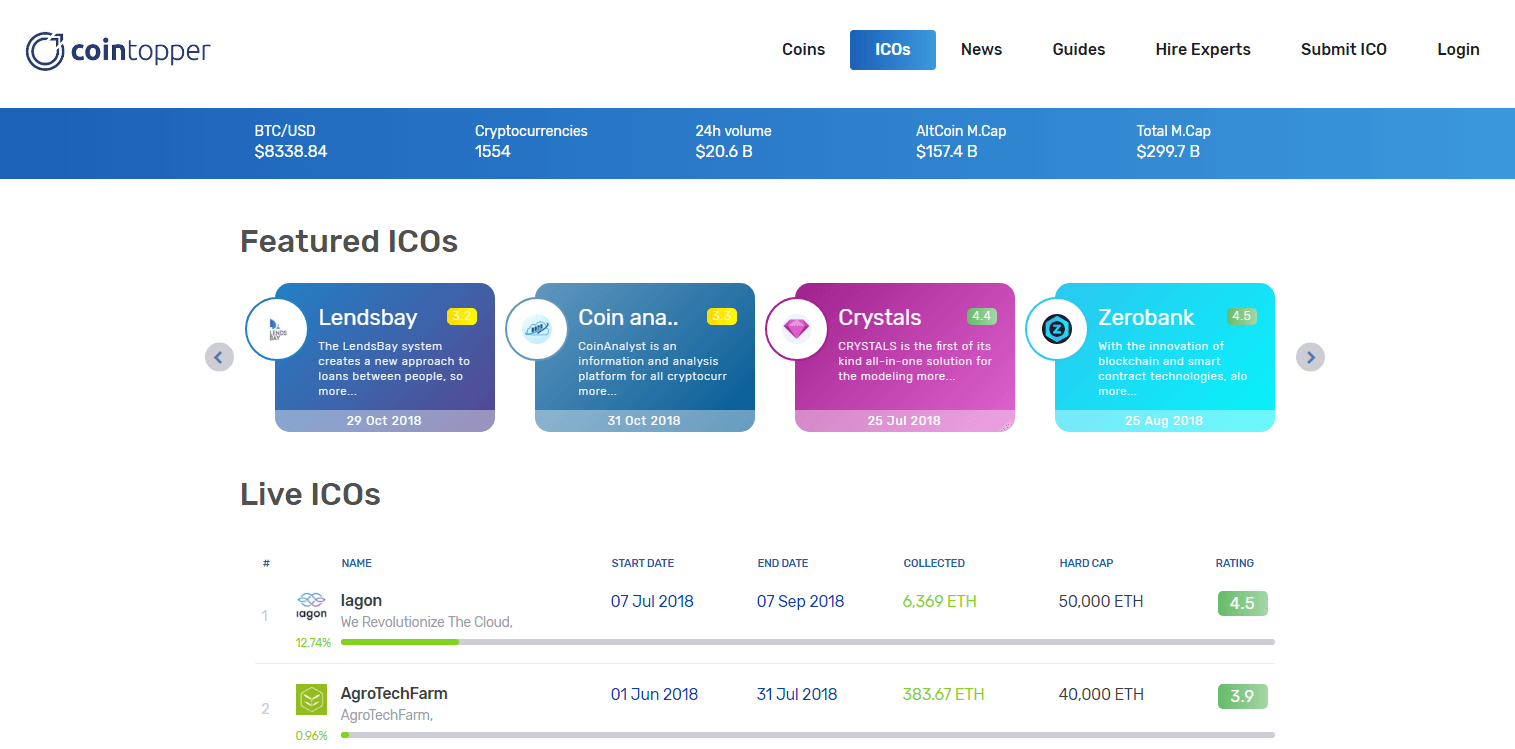Click the highlighted ICOs tab

(x=892, y=49)
